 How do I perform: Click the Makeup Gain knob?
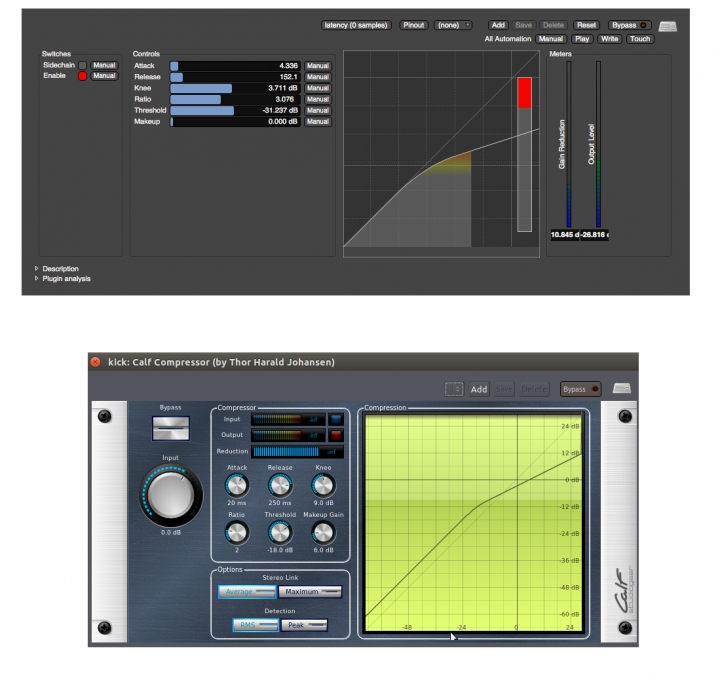click(x=323, y=533)
